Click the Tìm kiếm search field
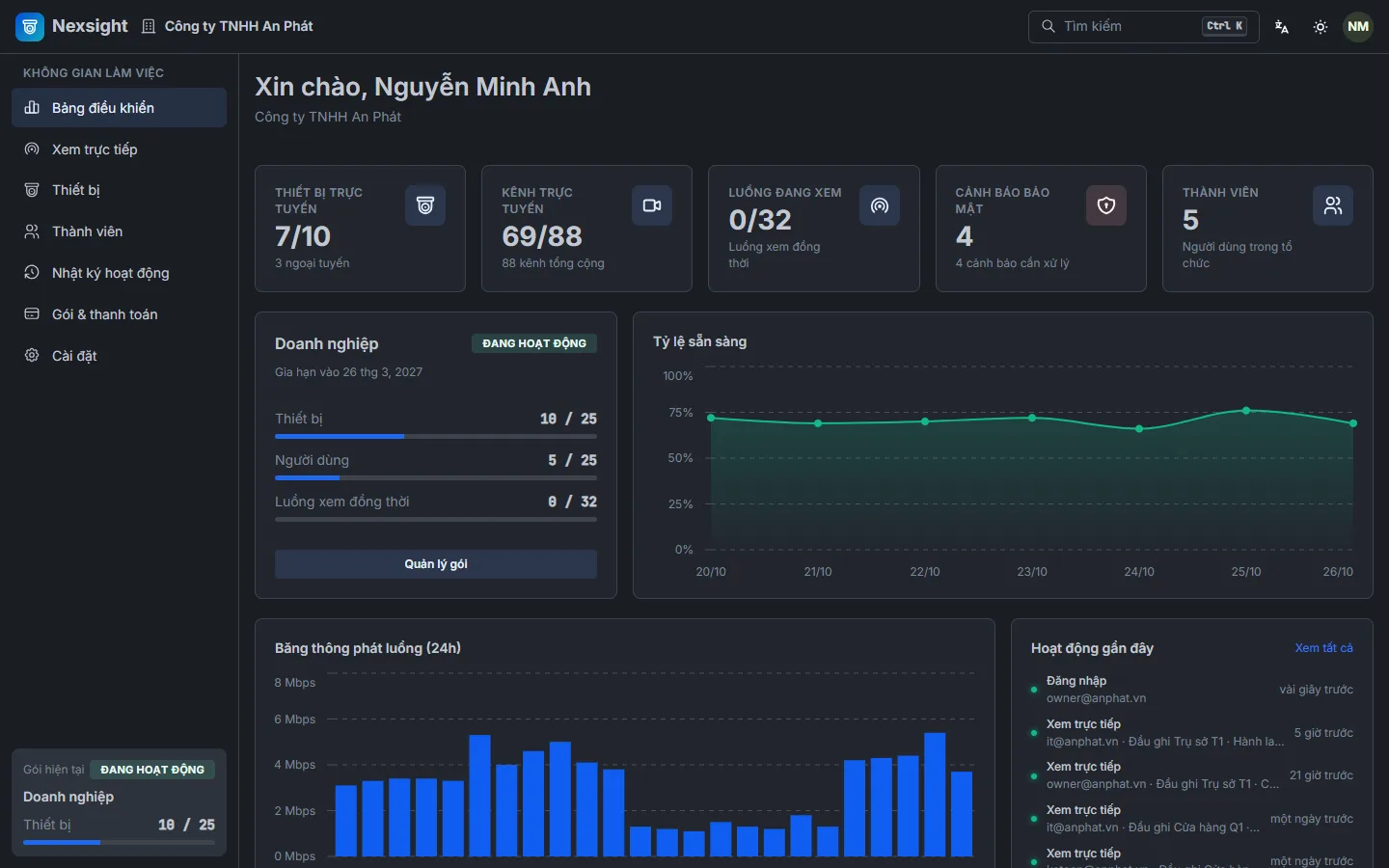 coord(1144,27)
